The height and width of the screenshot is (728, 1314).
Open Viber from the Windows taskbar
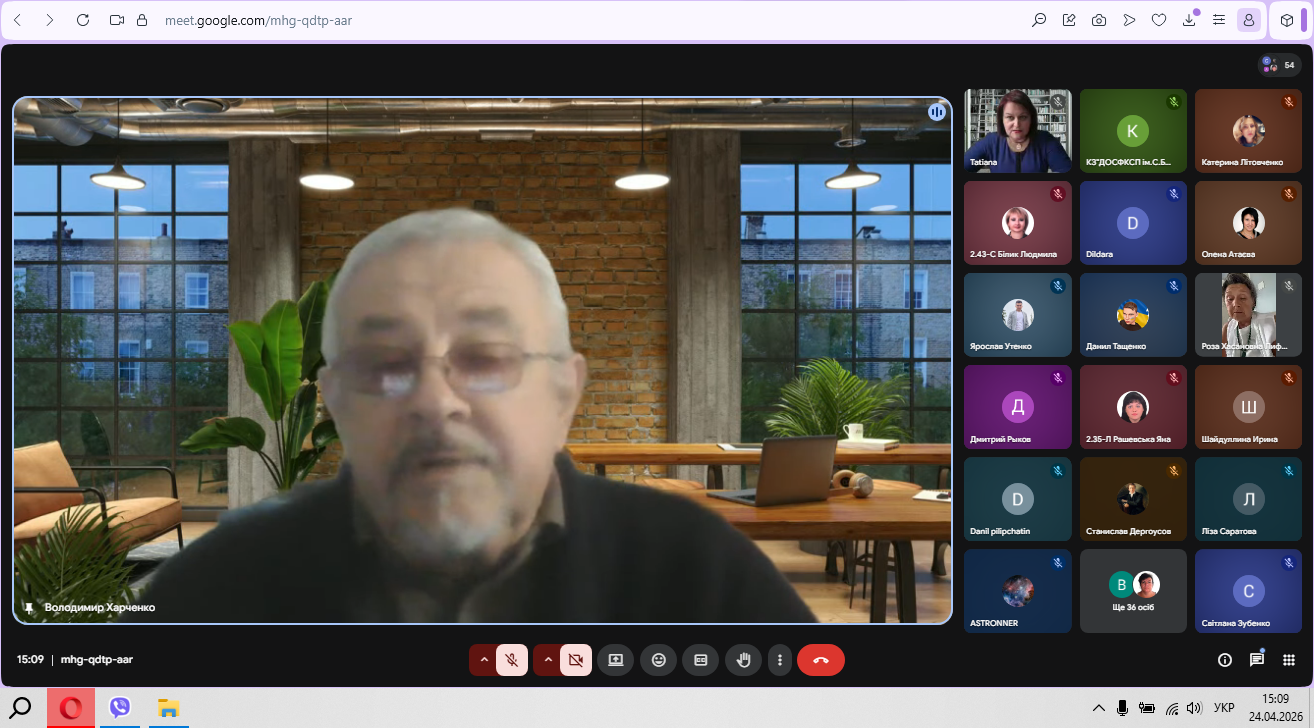[x=120, y=708]
